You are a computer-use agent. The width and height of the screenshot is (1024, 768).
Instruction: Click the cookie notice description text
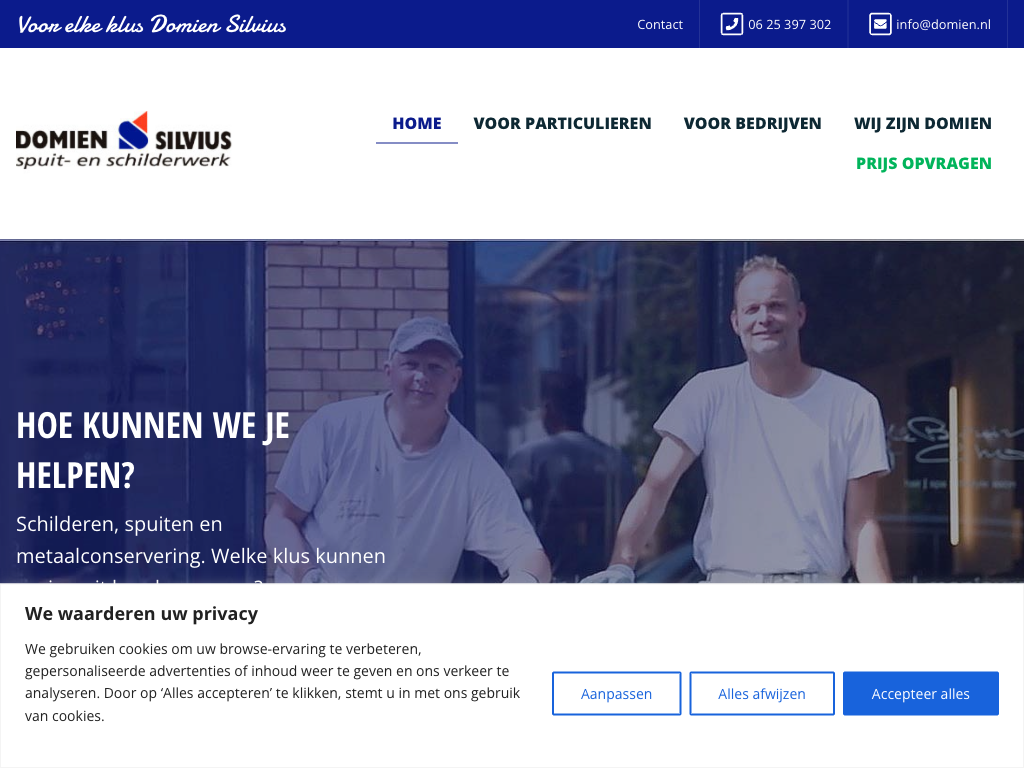tap(272, 682)
